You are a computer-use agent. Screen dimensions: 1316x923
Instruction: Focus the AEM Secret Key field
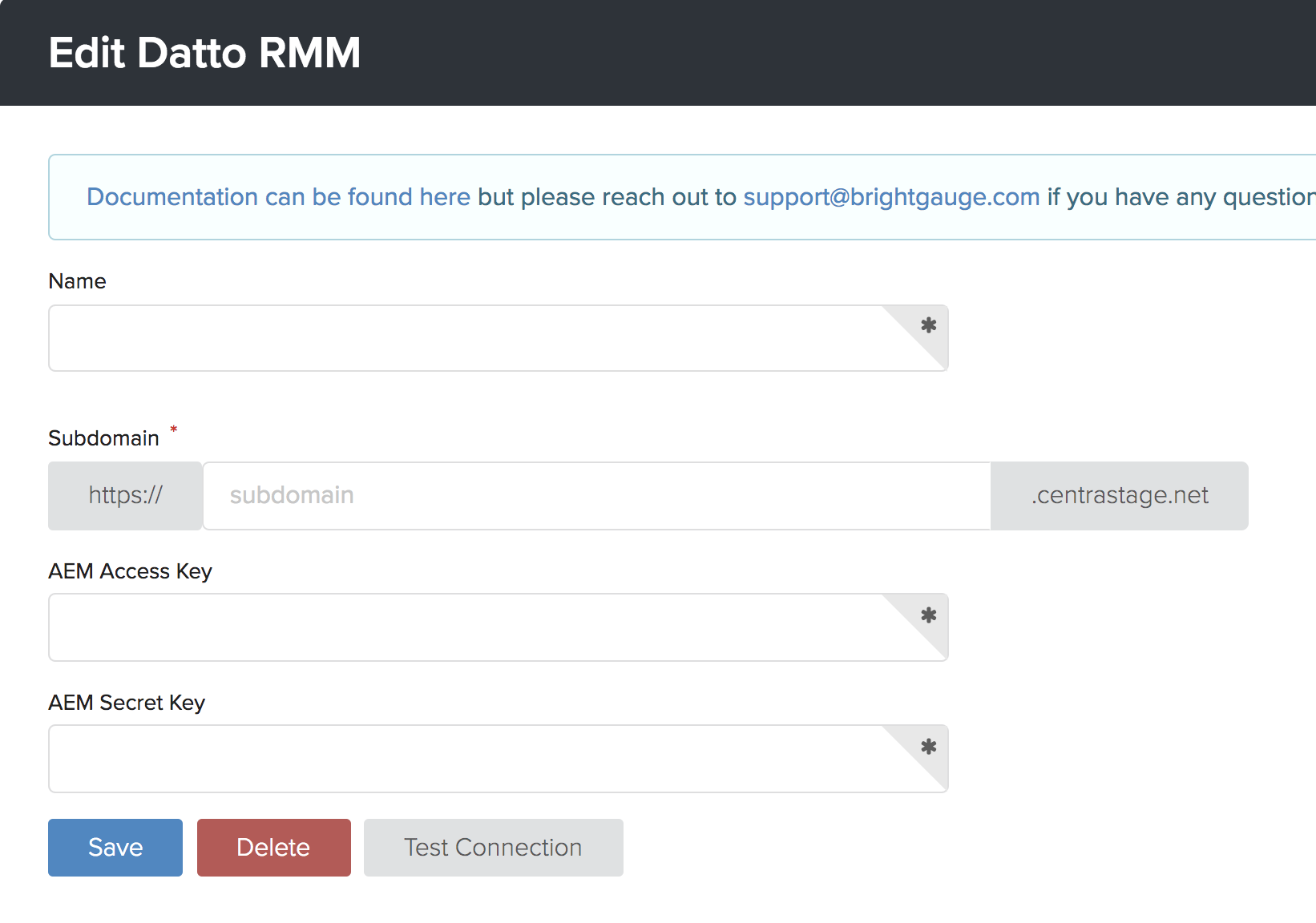point(498,759)
